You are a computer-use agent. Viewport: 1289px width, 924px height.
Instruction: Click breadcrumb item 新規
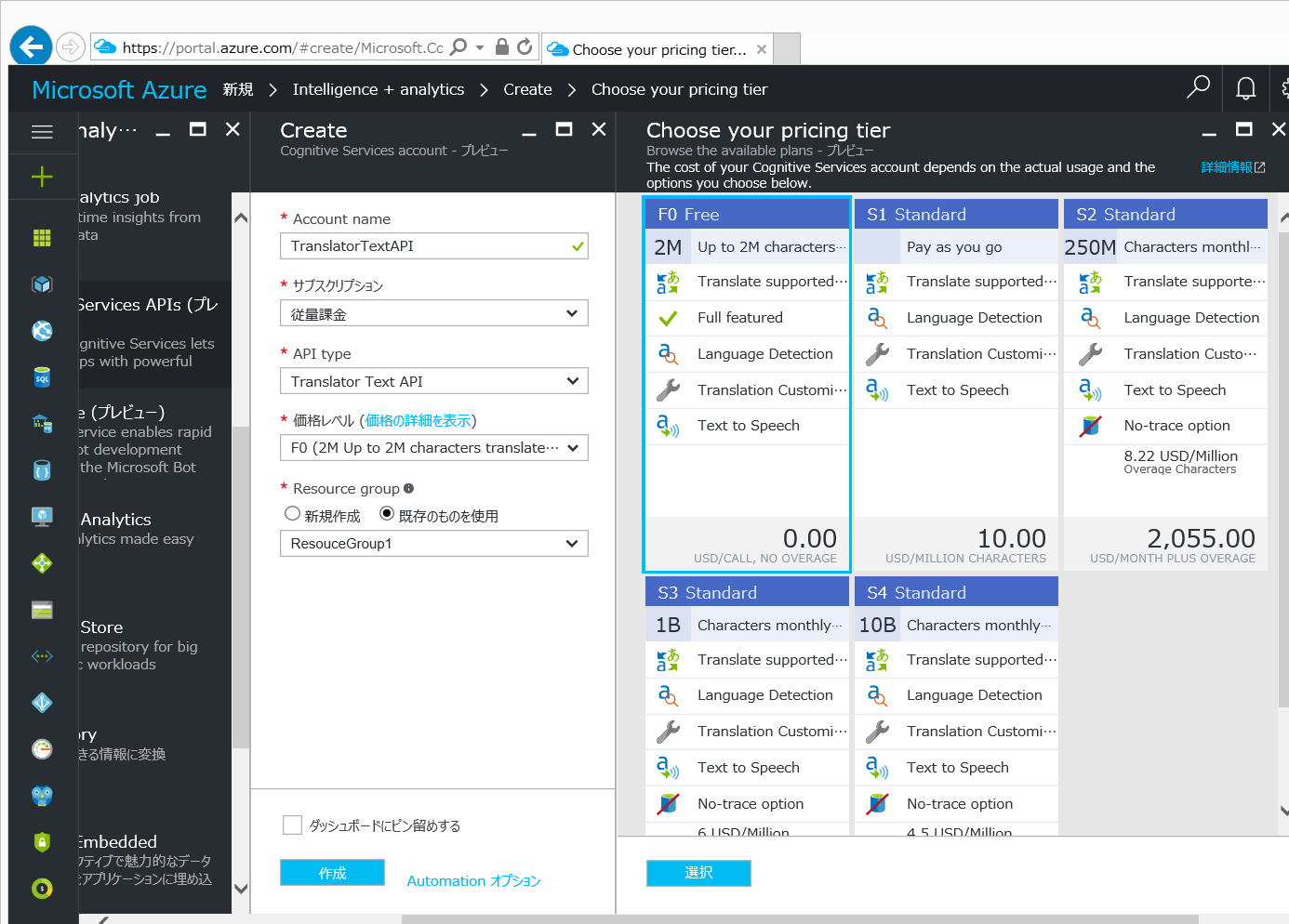pyautogui.click(x=238, y=89)
